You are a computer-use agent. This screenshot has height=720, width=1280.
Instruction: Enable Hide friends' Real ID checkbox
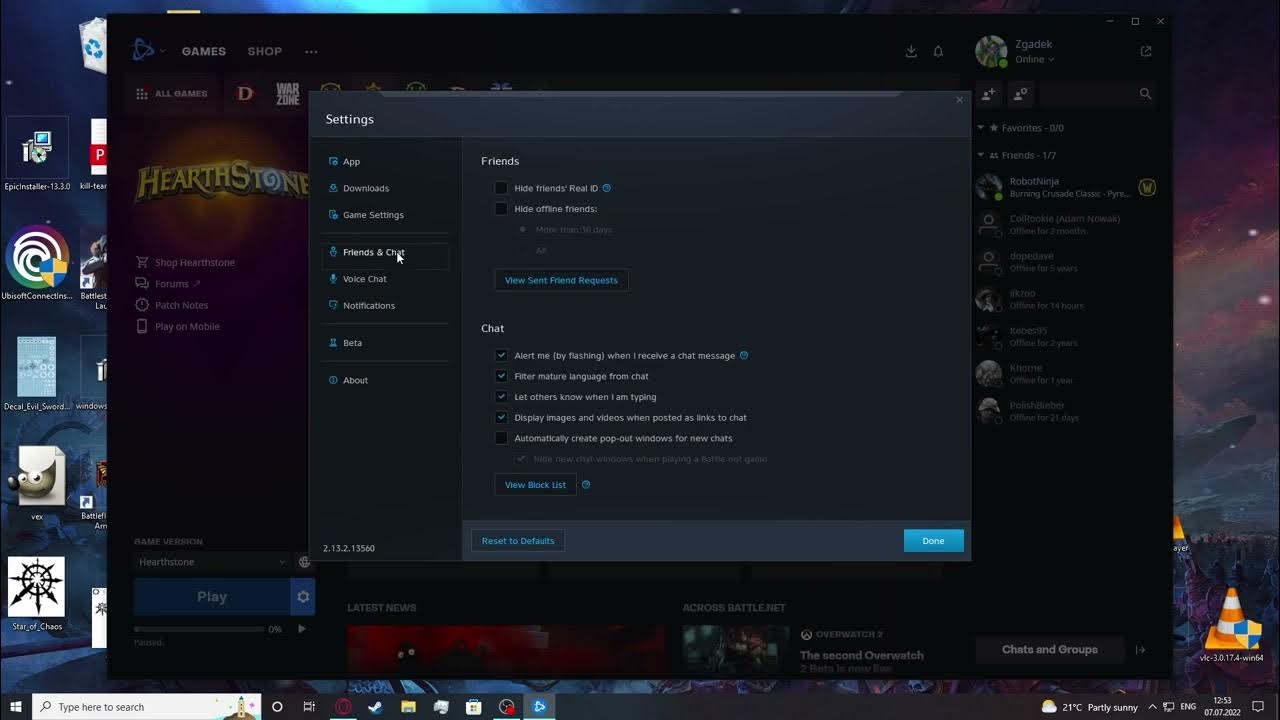[501, 188]
